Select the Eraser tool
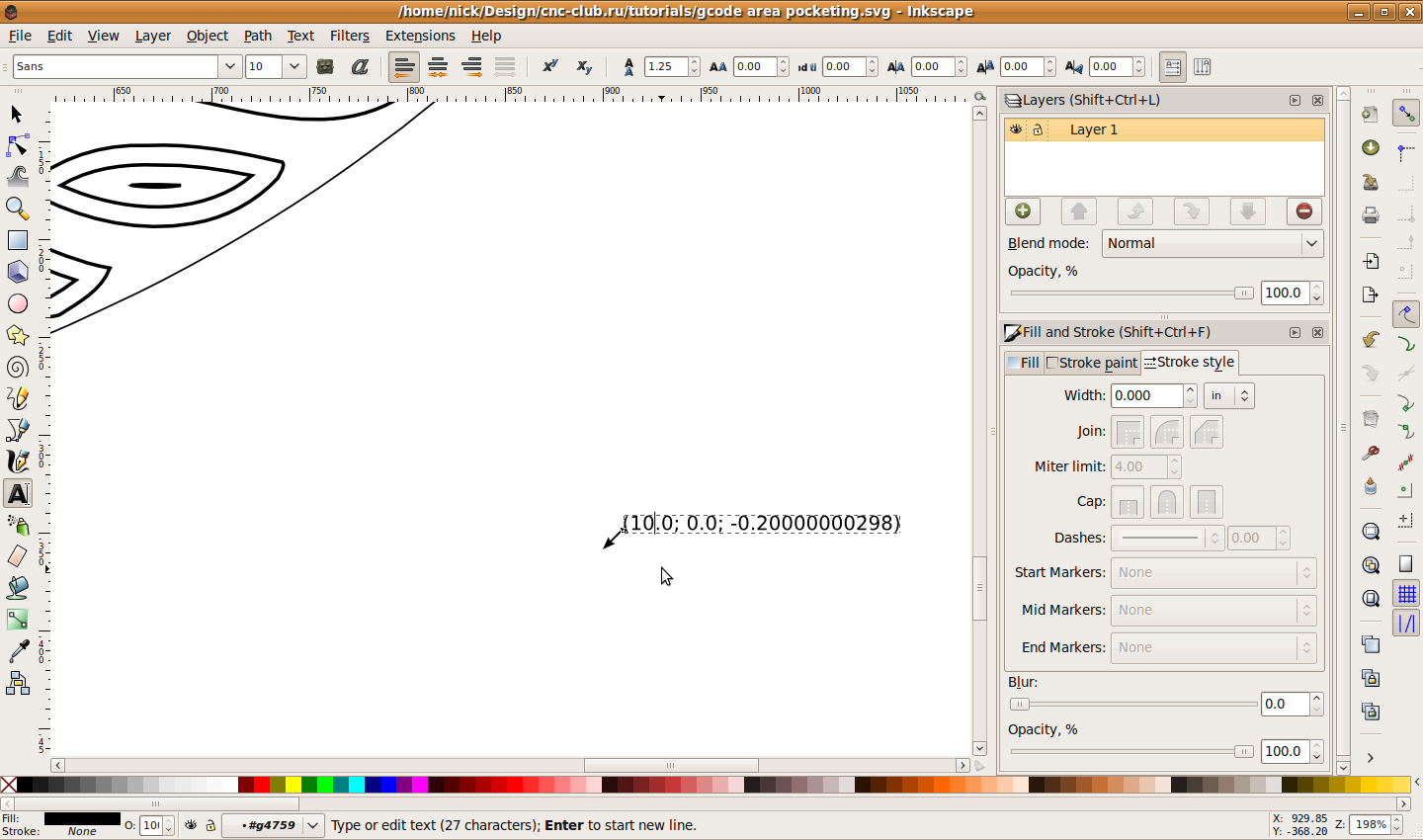 pos(17,556)
